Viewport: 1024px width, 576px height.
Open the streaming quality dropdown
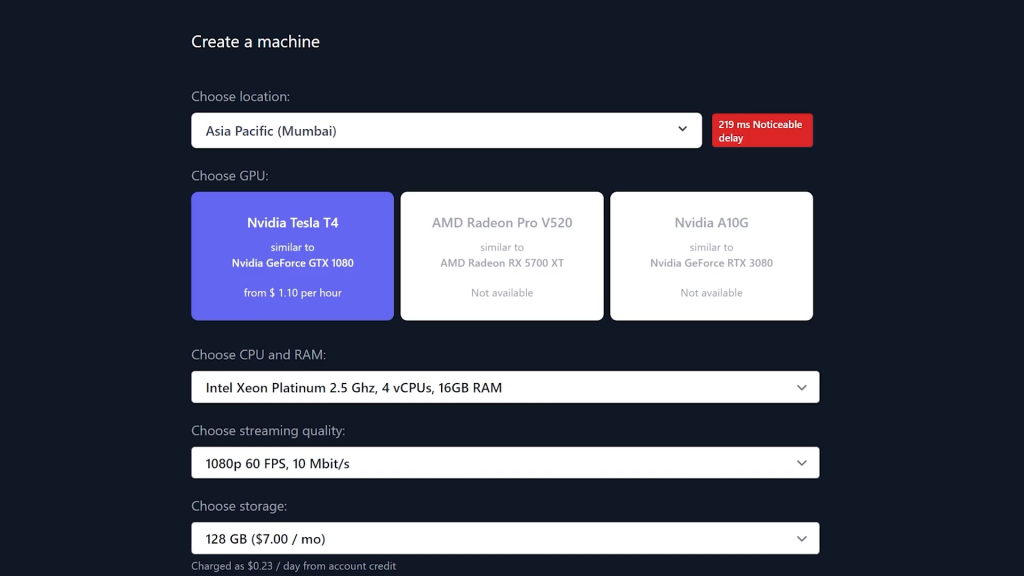pos(505,463)
